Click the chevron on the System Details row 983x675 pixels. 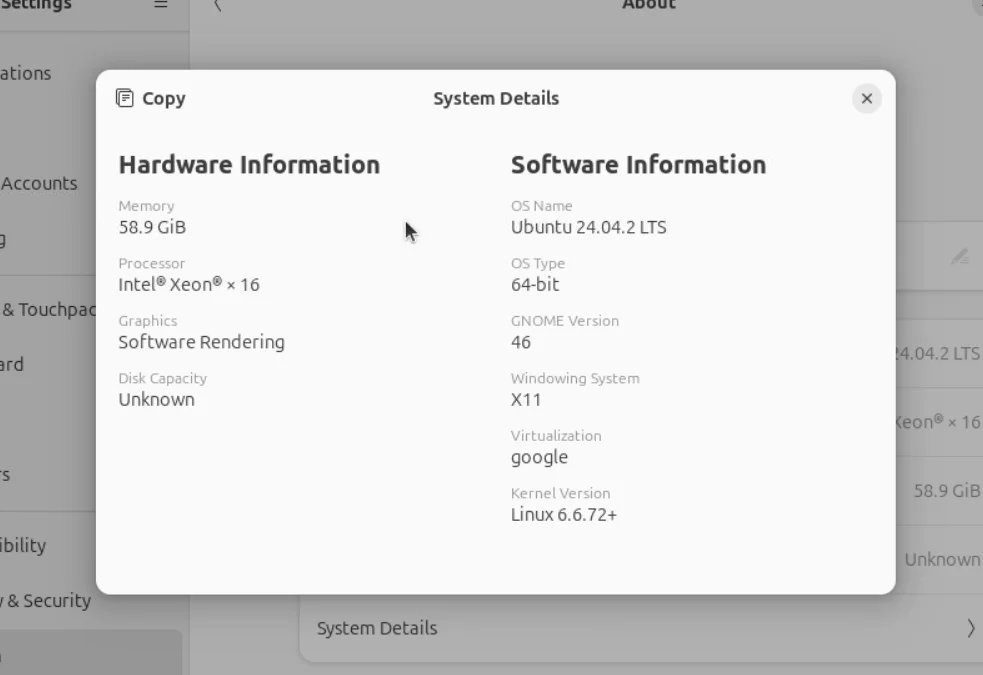click(970, 628)
